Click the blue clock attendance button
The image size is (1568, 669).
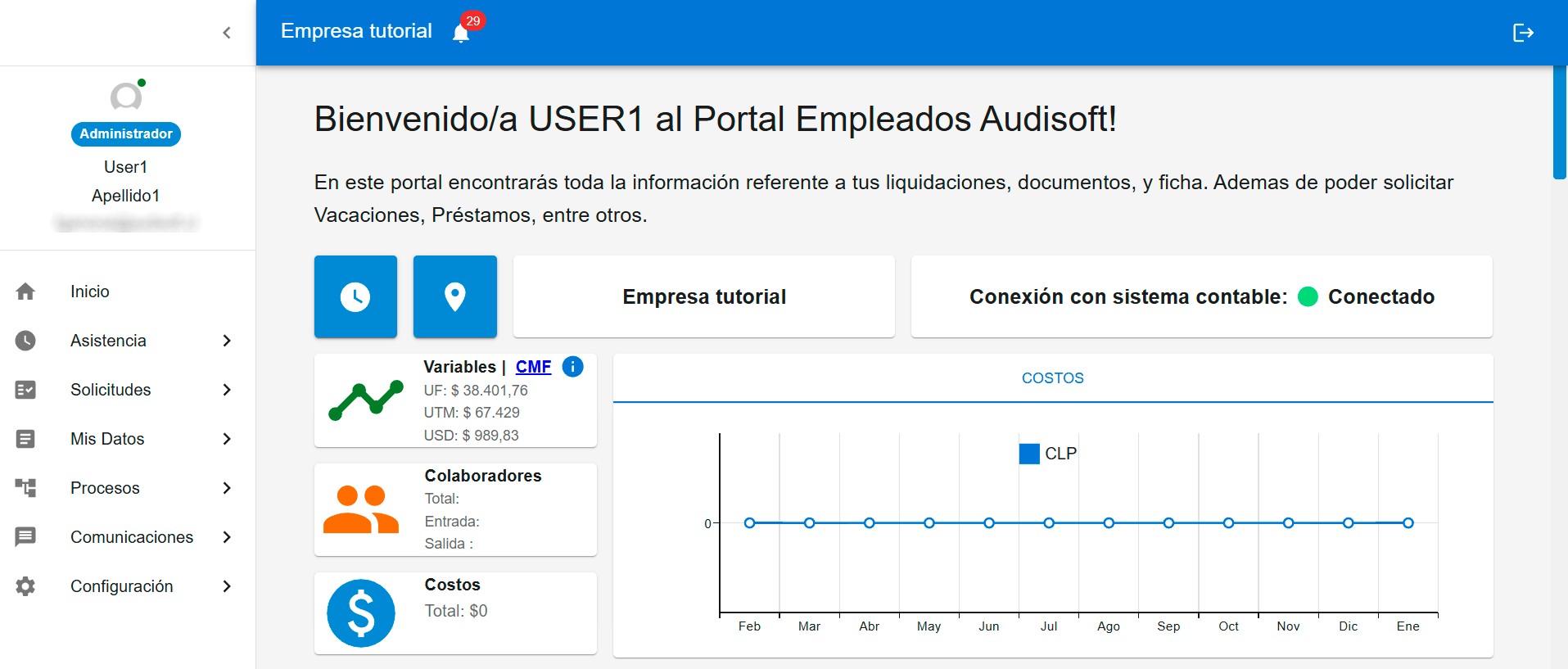pyautogui.click(x=355, y=296)
